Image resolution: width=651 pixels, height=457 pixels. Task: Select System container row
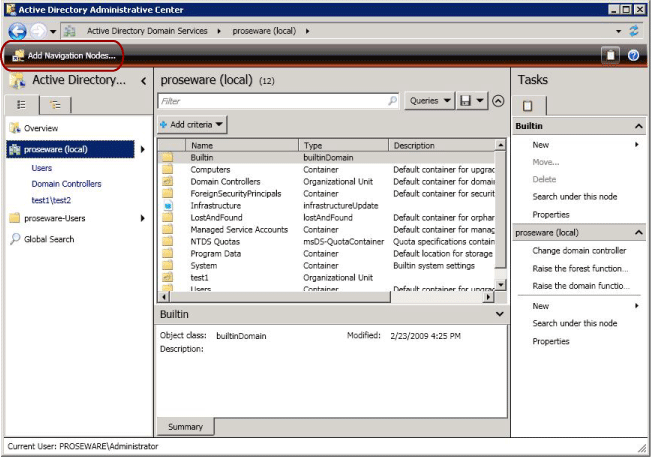[x=326, y=266]
